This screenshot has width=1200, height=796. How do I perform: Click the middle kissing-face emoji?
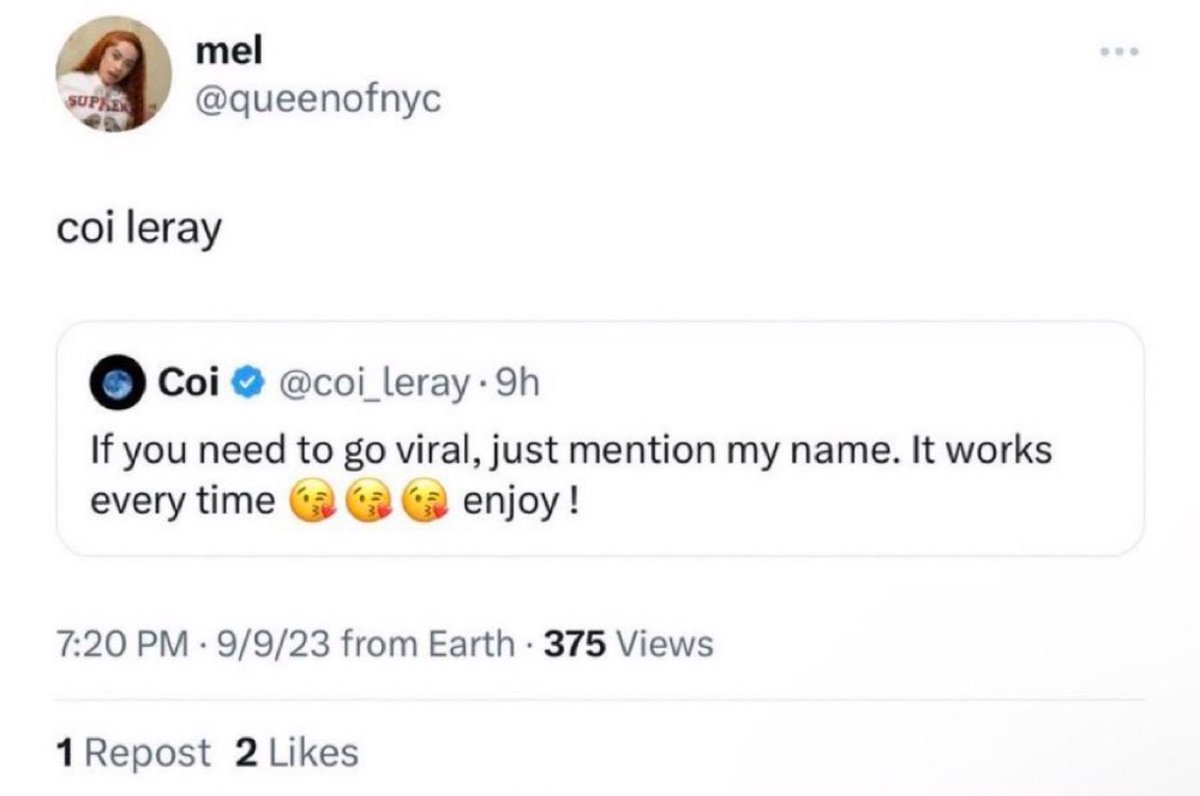coord(368,503)
